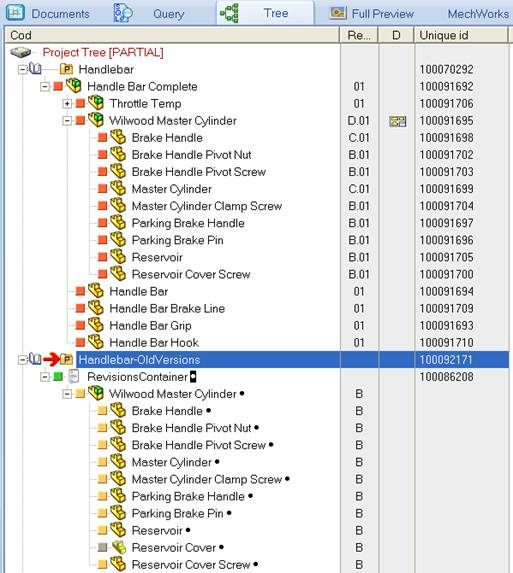Image resolution: width=513 pixels, height=573 pixels.
Task: Click the green status square of RevisionsContainer
Action: [58, 376]
